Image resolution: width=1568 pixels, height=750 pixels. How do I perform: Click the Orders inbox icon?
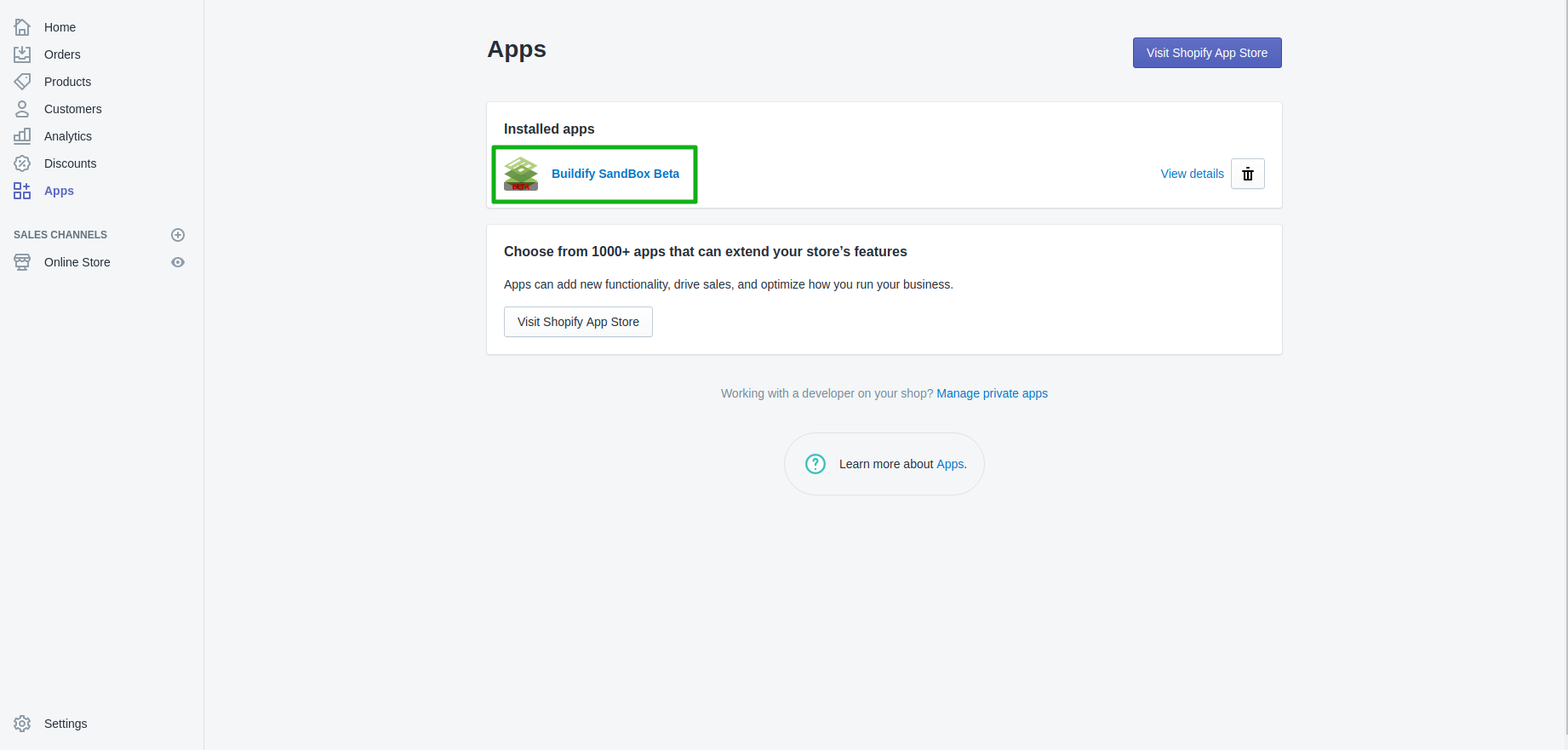click(22, 54)
